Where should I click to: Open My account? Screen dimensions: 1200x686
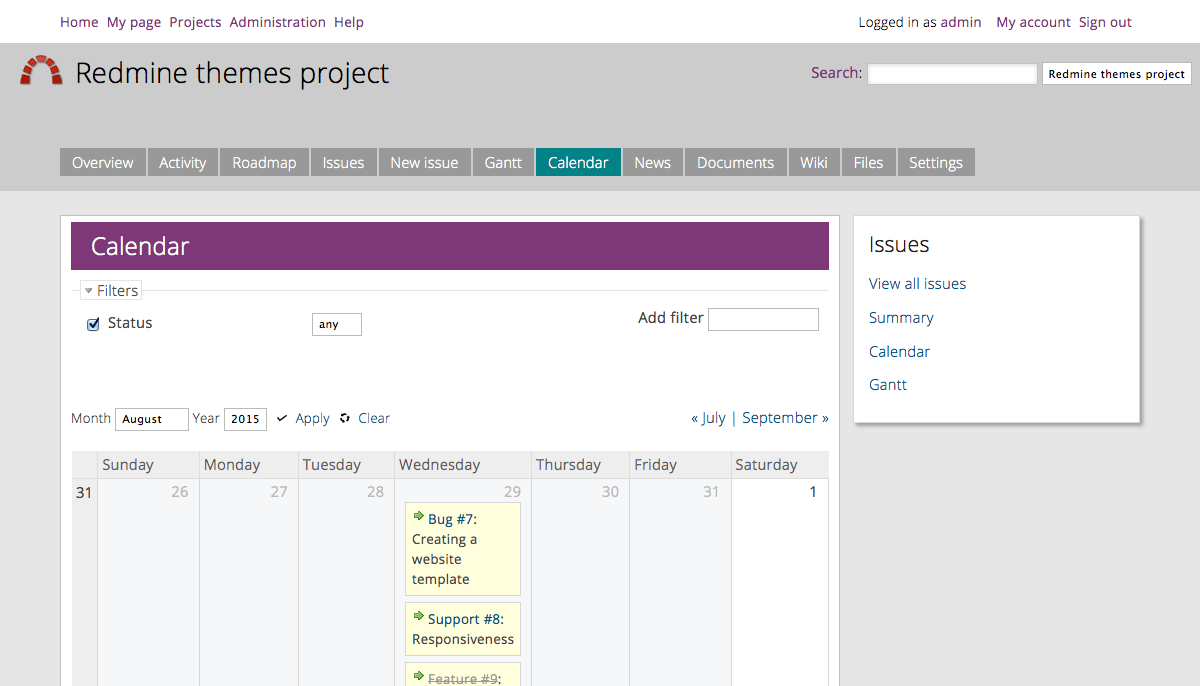[1033, 22]
